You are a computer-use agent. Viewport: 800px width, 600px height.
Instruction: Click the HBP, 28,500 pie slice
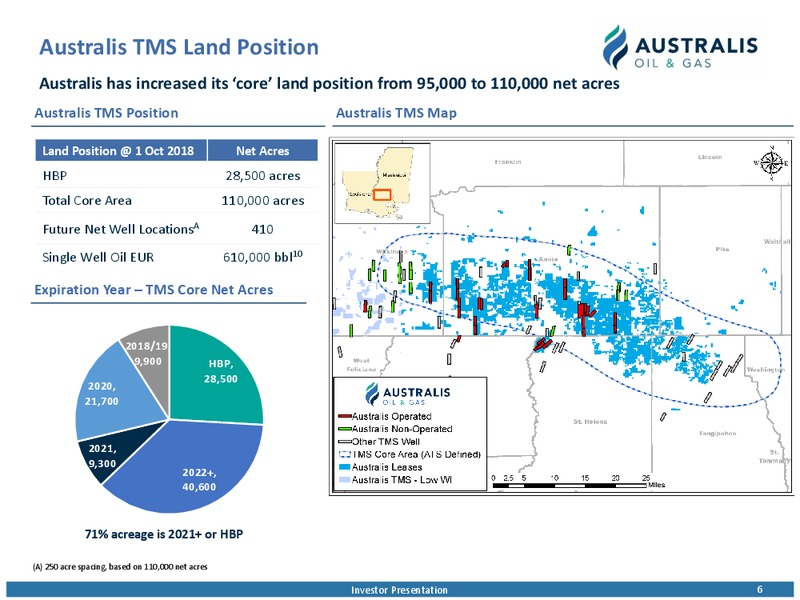[214, 375]
